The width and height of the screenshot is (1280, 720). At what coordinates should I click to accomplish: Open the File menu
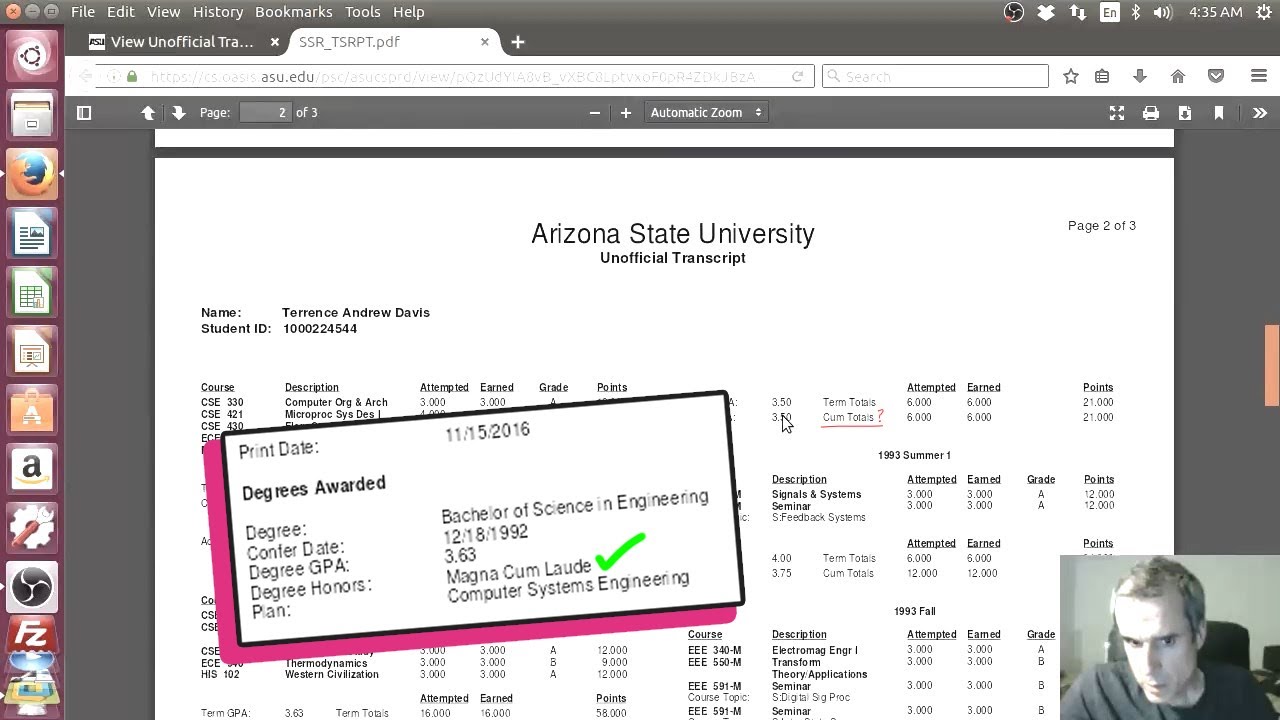click(83, 12)
